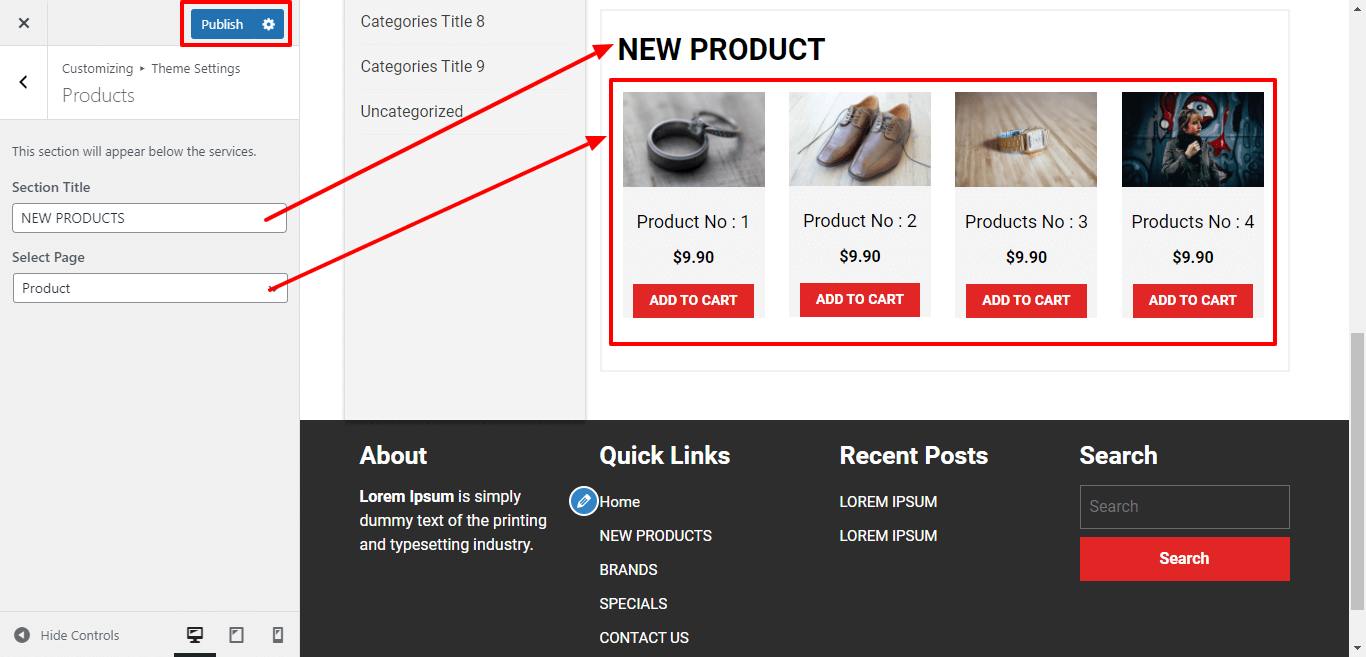
Task: Open publish settings gear icon
Action: point(268,24)
